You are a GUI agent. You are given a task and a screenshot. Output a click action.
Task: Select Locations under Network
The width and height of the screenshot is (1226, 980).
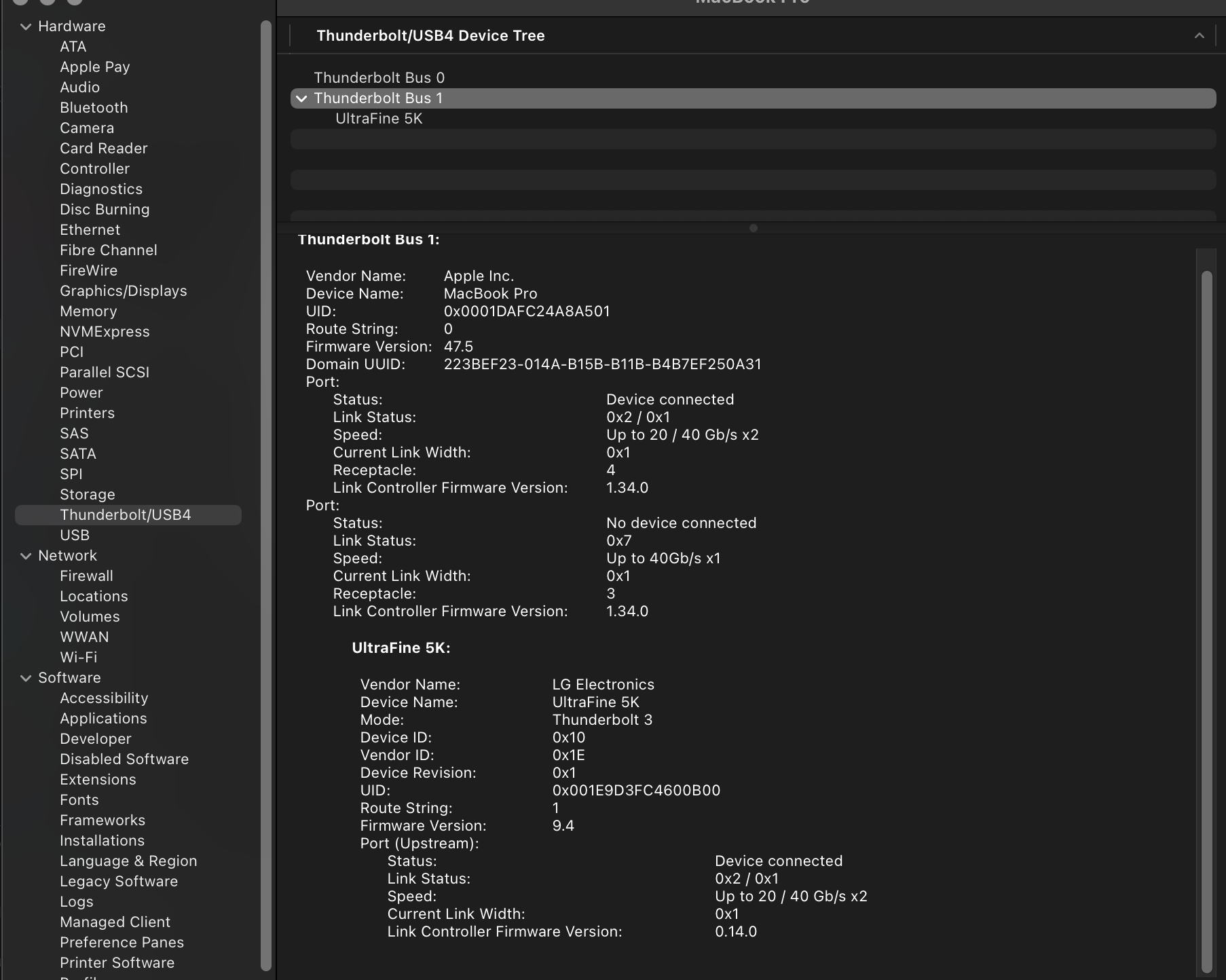tap(94, 597)
